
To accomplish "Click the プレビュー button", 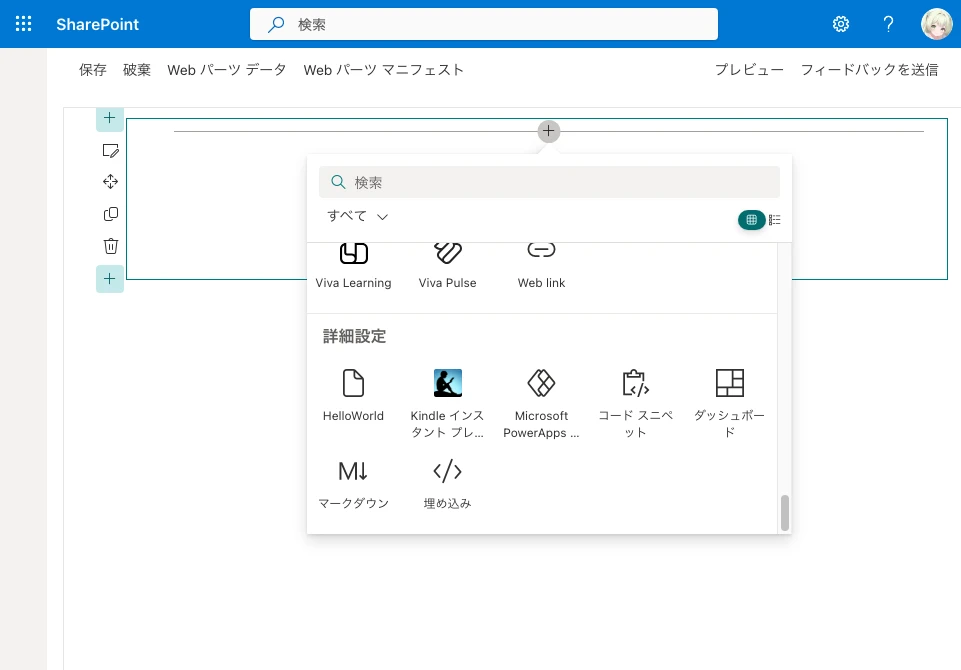I will (748, 70).
